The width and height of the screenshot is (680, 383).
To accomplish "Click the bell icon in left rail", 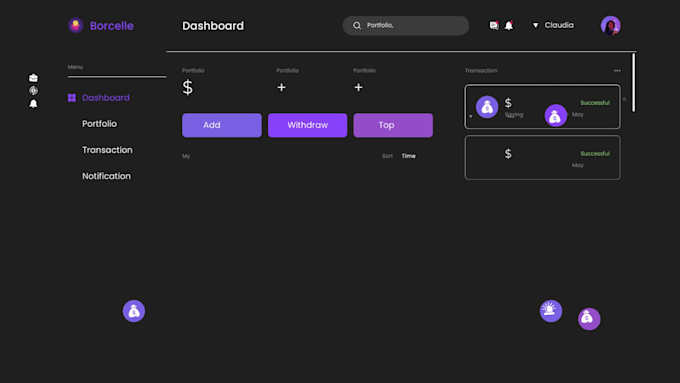I will tap(33, 104).
